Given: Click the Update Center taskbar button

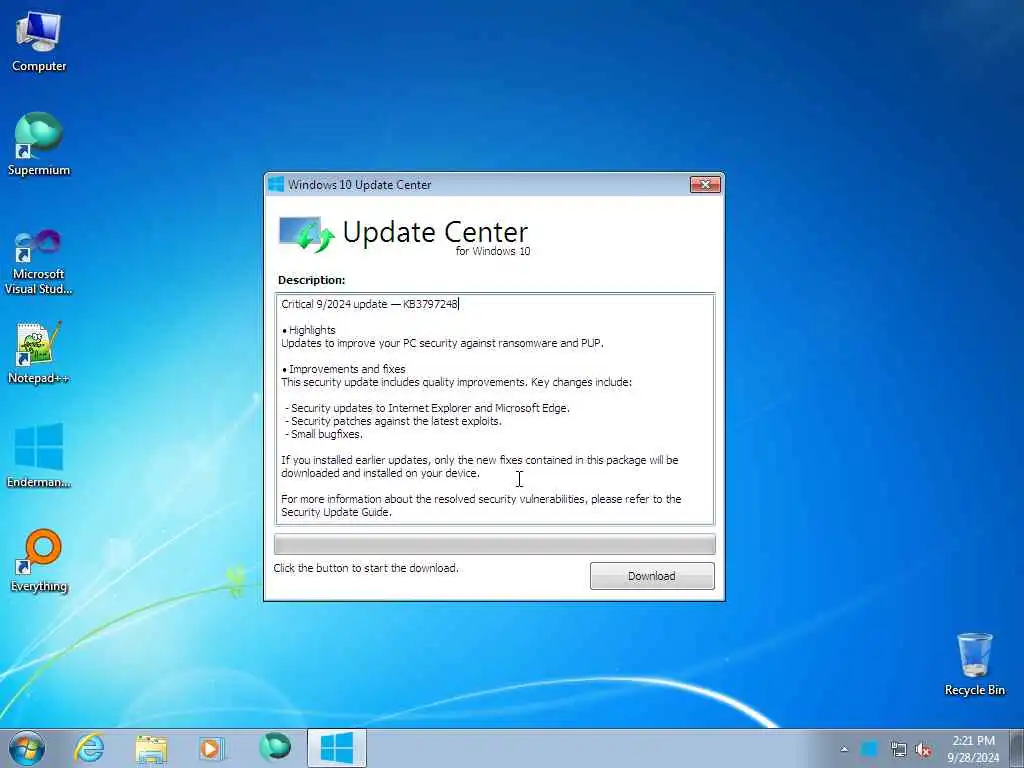Looking at the screenshot, I should coord(337,748).
